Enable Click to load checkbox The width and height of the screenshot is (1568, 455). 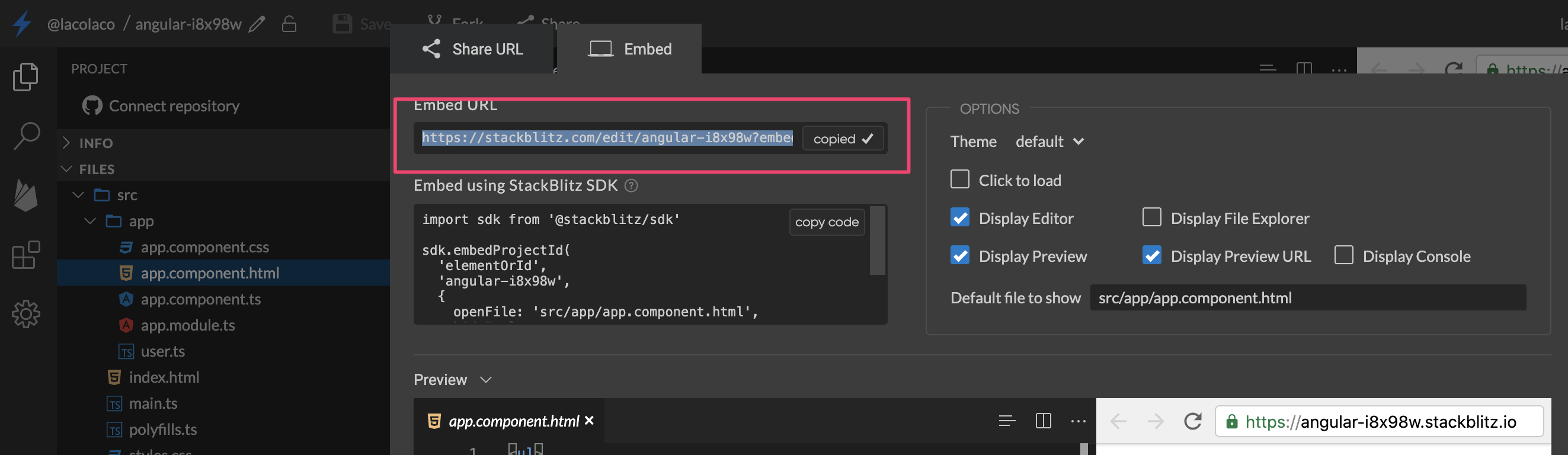[x=960, y=180]
